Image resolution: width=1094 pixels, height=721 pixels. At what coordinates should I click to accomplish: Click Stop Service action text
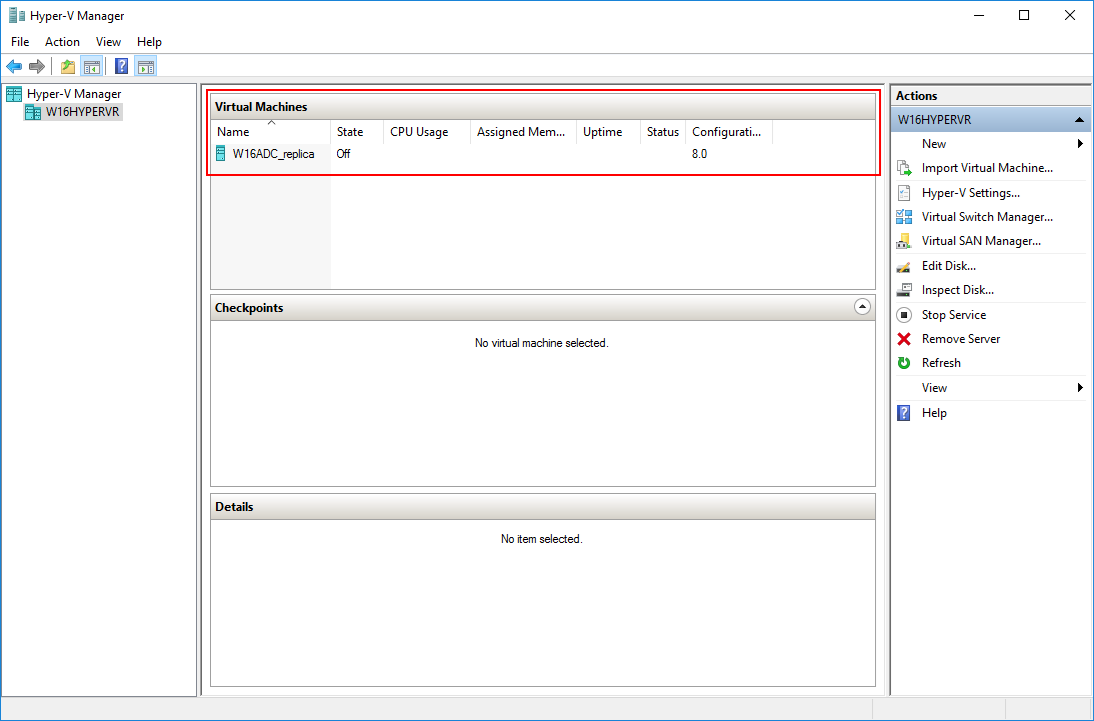(954, 315)
